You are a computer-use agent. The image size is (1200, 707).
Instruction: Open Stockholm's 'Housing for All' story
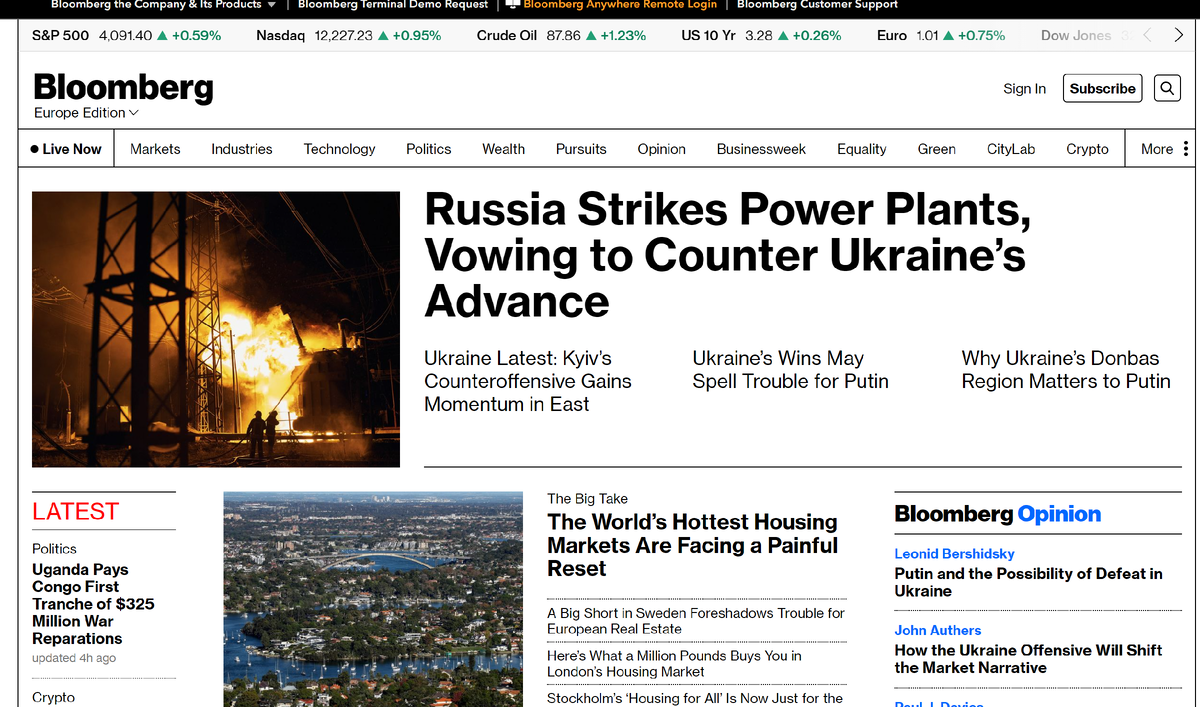coord(695,698)
